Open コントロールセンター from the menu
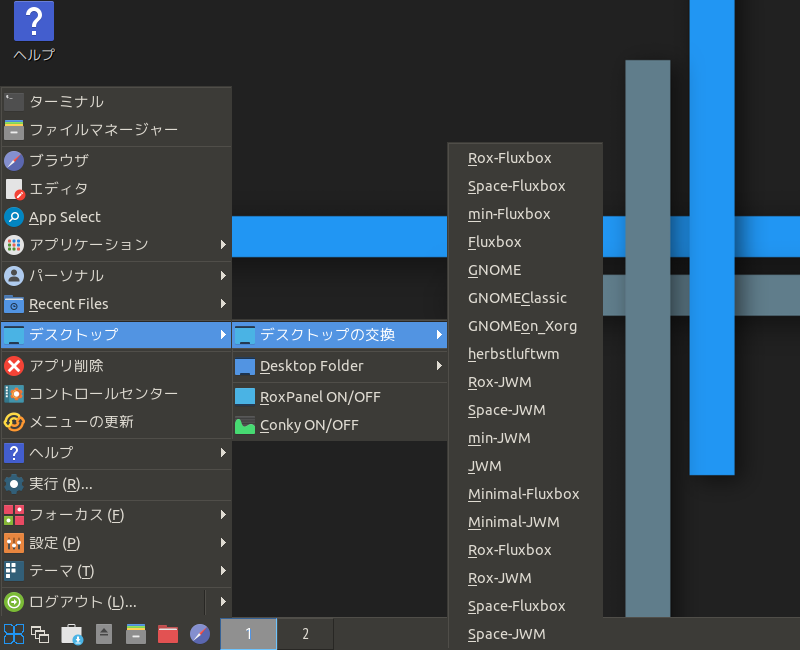 116,394
